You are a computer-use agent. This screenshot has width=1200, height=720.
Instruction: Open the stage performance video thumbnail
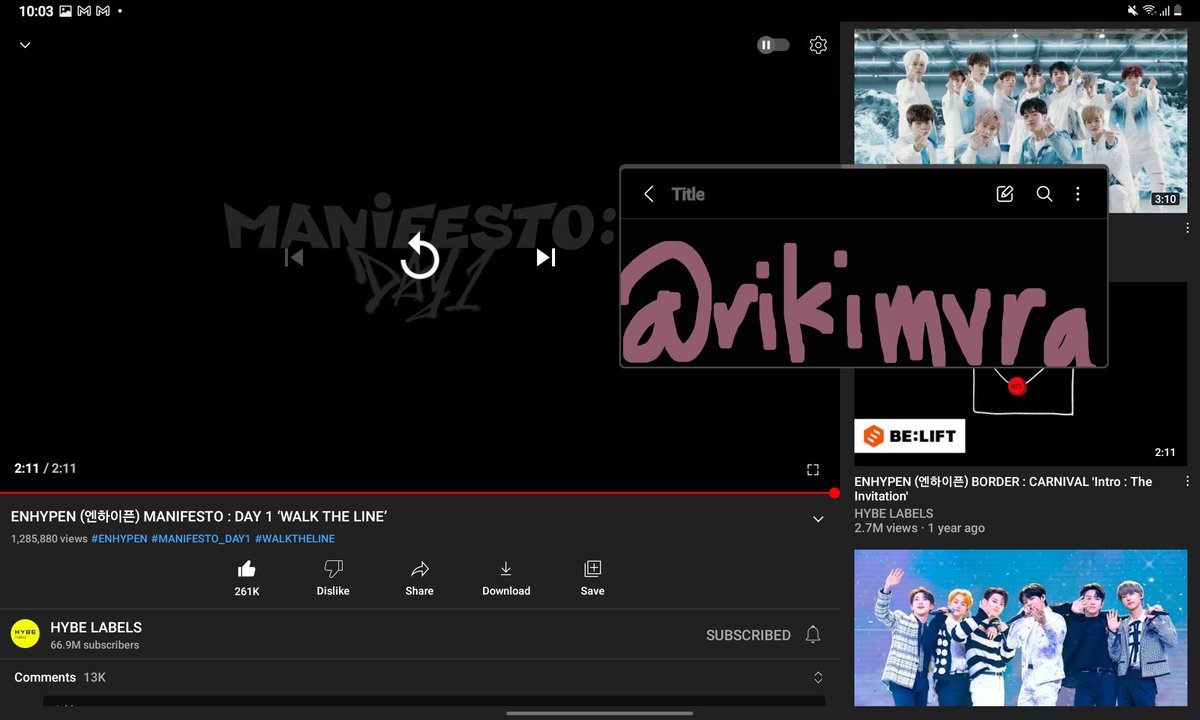(x=1020, y=628)
